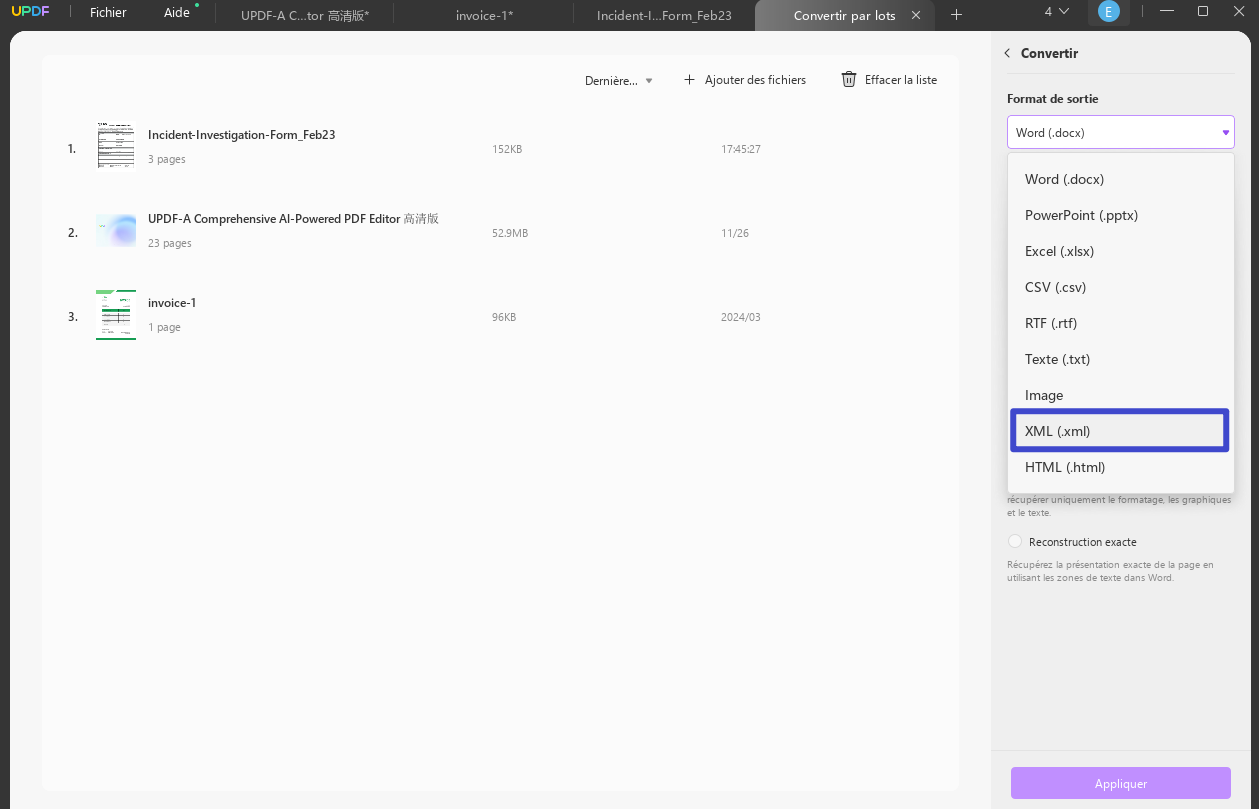Open the account menu via the E avatar
Screen dimensions: 1259x809
[1109, 11]
